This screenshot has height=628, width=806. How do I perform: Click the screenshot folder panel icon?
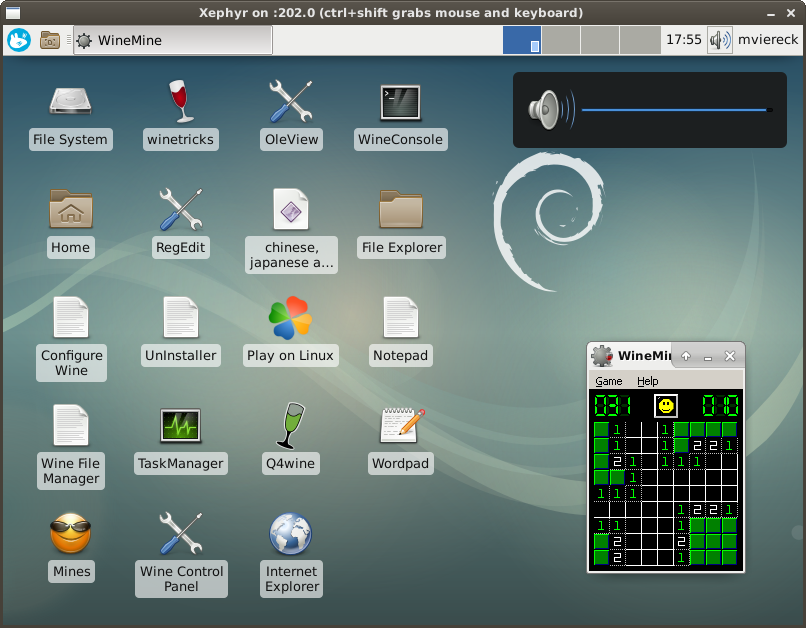50,40
